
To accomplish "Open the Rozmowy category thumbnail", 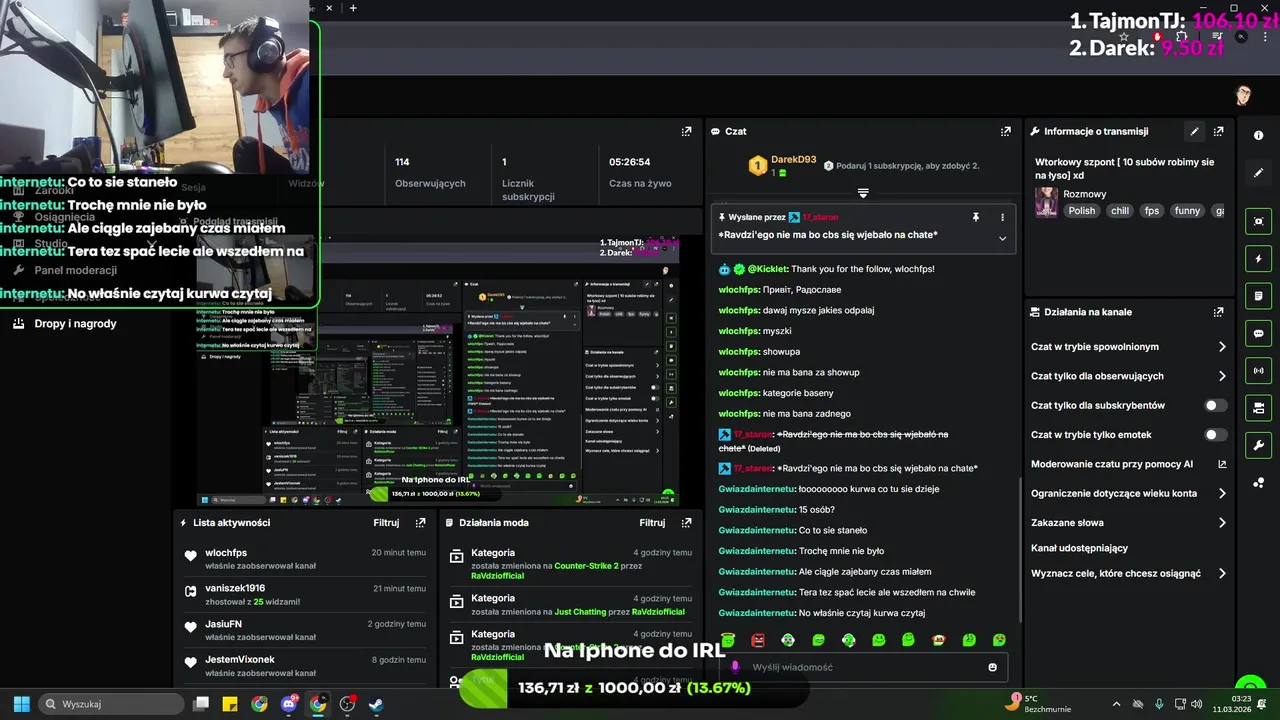I will coord(1046,202).
